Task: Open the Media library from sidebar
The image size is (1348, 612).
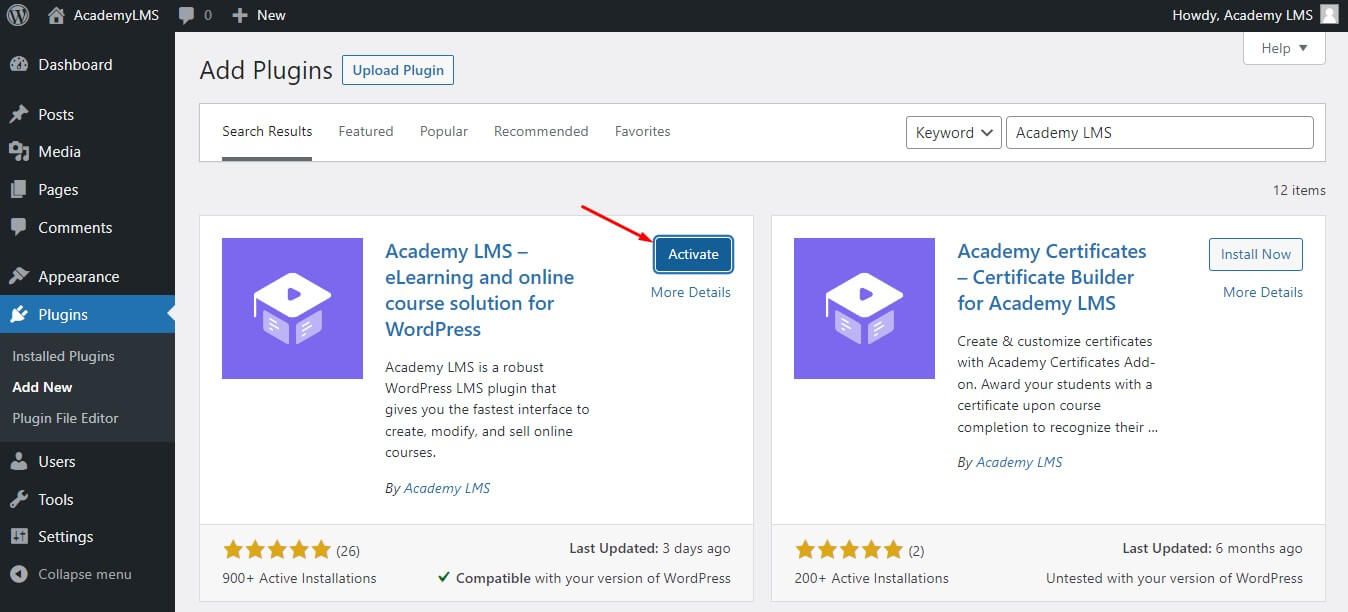Action: pyautogui.click(x=22, y=152)
